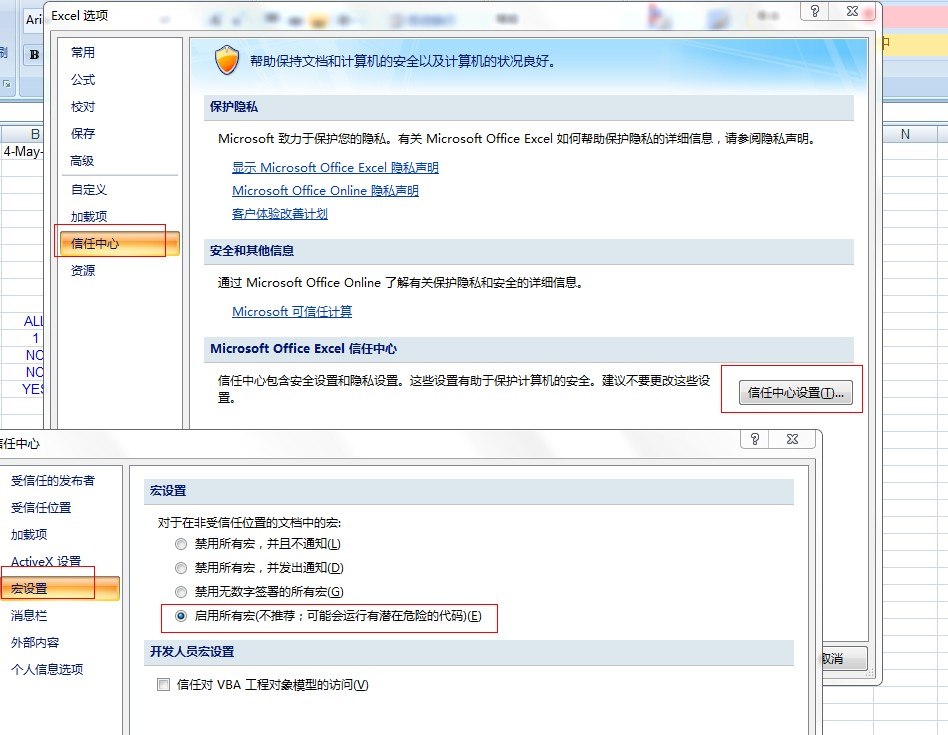
Task: Check 信任对 VBA 工程对象模型的访问(V)
Action: click(x=163, y=685)
